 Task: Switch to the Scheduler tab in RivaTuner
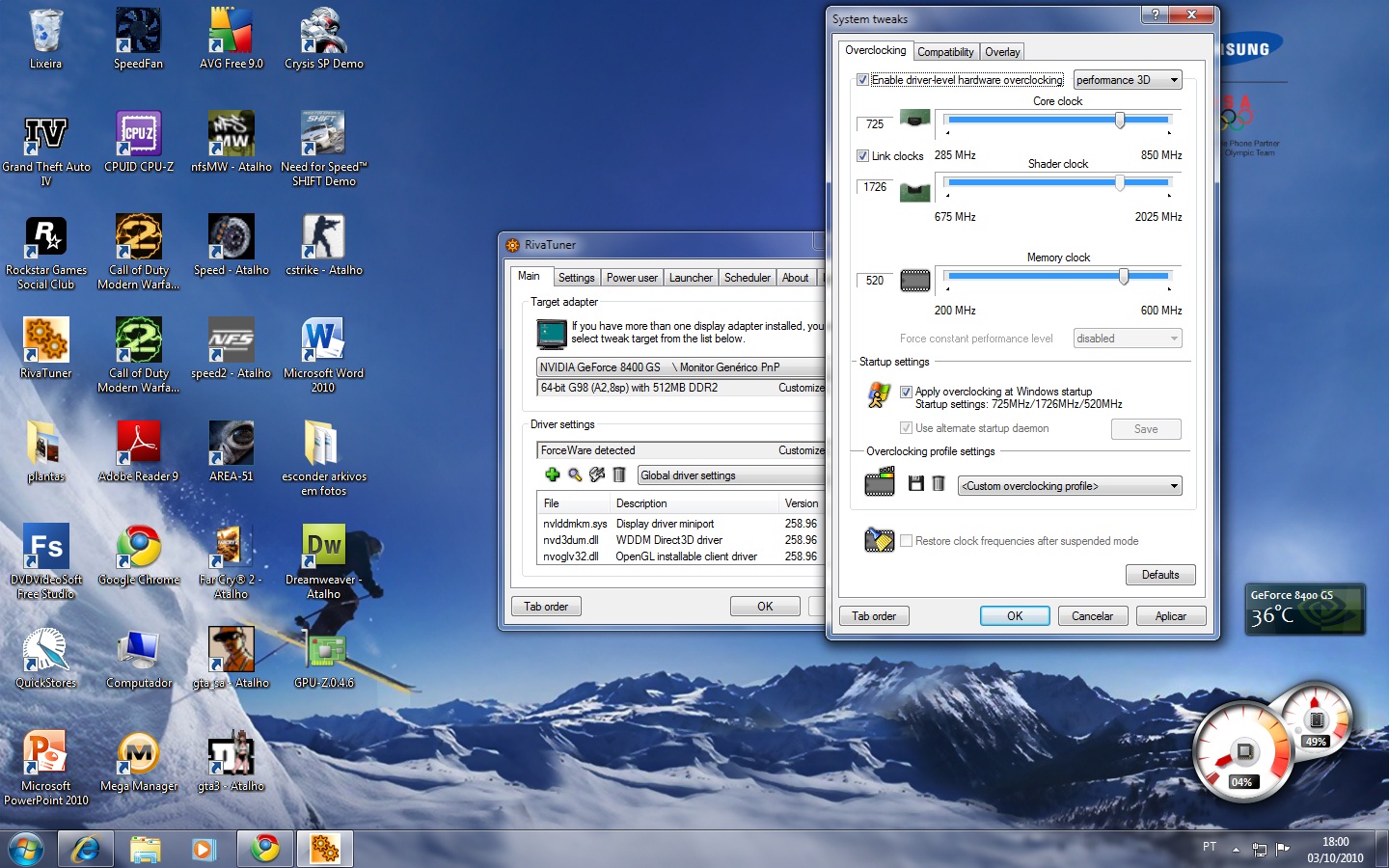748,278
